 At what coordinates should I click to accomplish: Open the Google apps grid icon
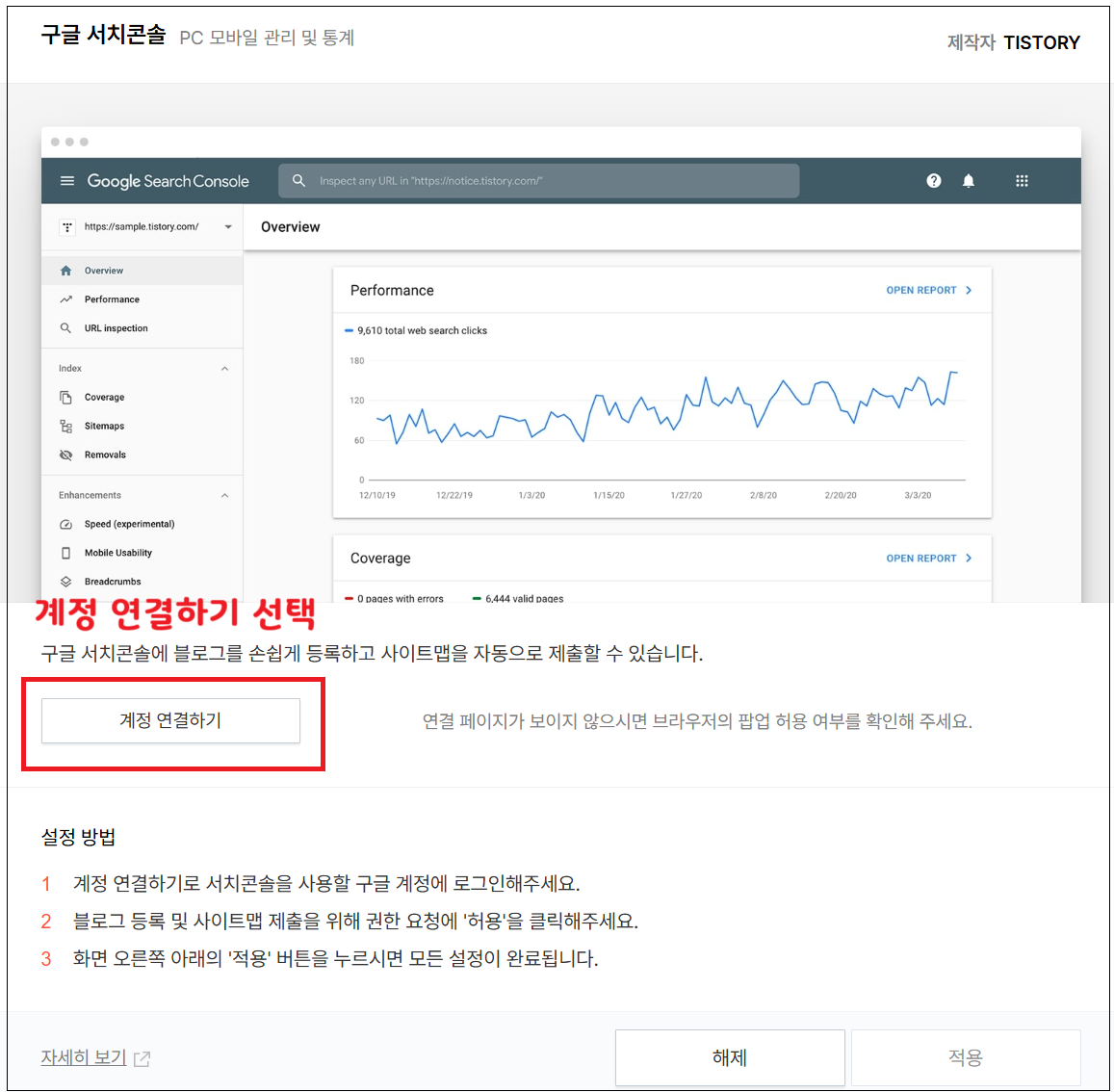point(1022,180)
